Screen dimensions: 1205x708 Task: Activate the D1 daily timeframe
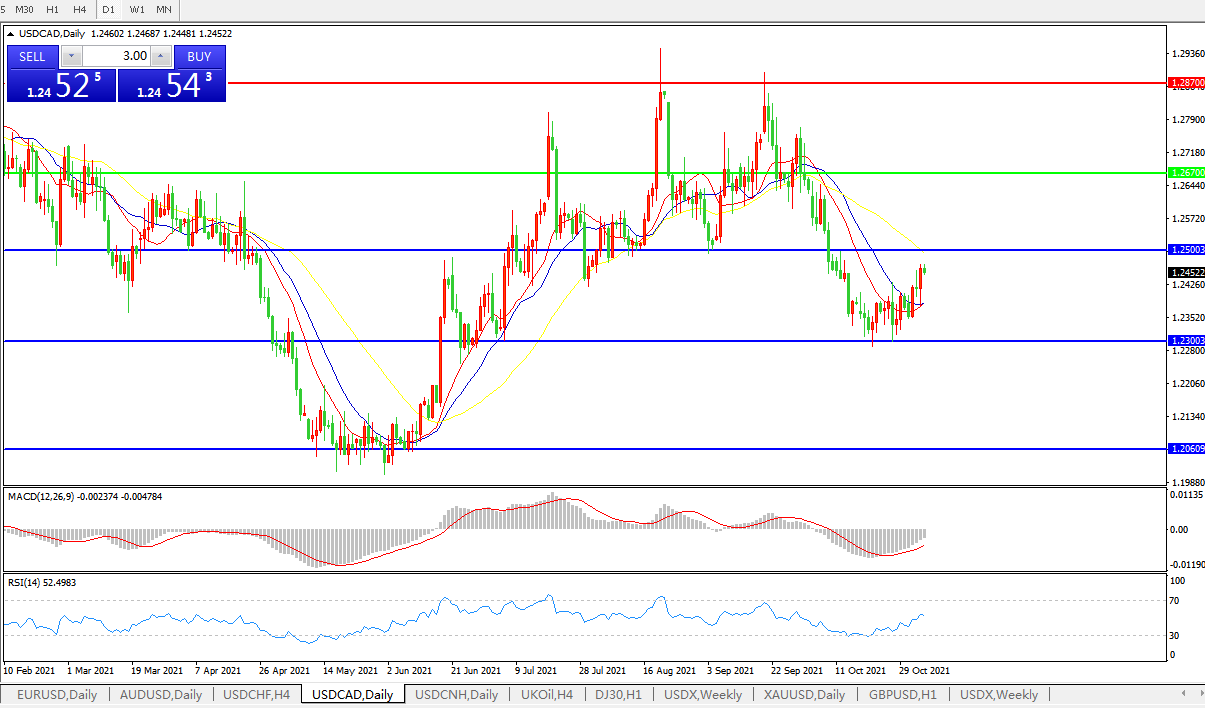109,9
